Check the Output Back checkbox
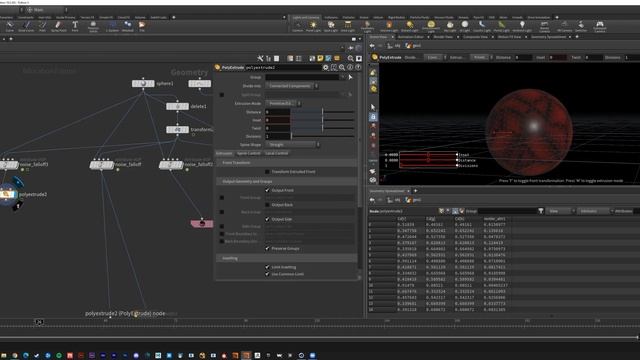 point(267,204)
